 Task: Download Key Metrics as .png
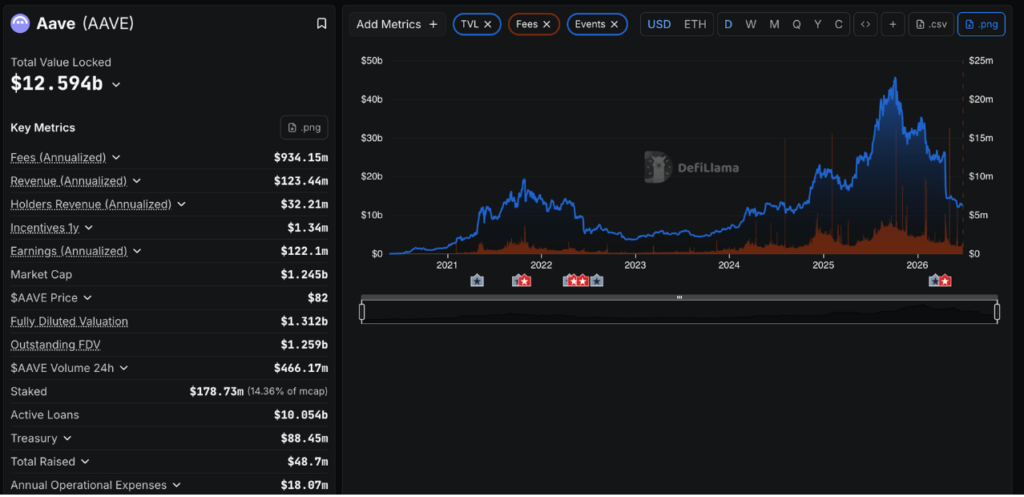point(304,127)
